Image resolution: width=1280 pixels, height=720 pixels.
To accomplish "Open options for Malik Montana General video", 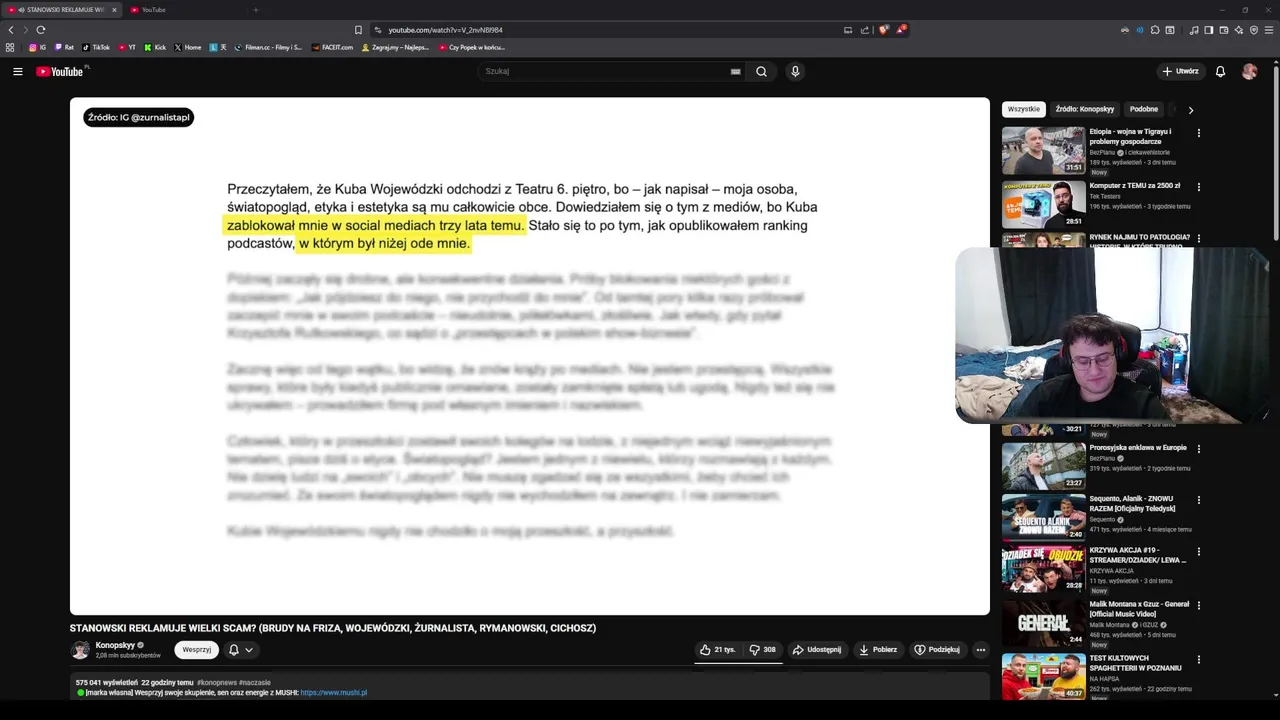I will 1198,605.
